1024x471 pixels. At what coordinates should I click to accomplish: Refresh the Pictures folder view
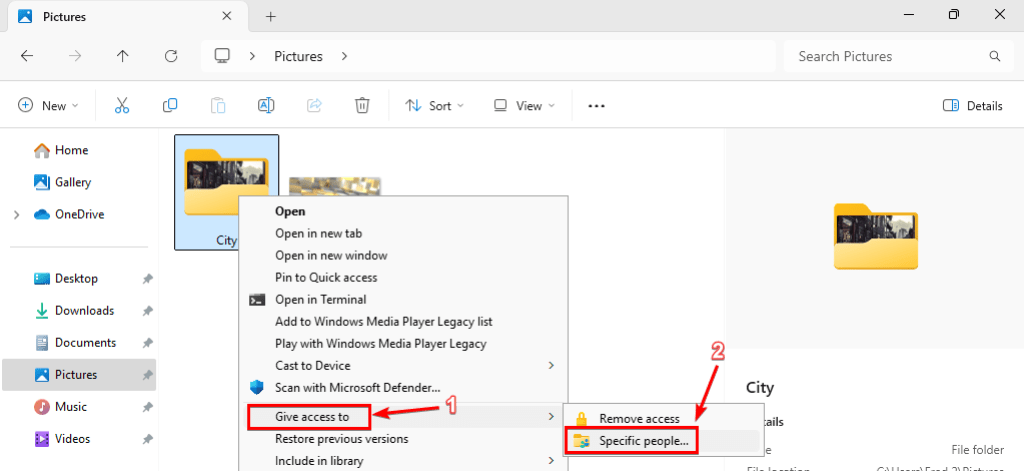pos(171,56)
